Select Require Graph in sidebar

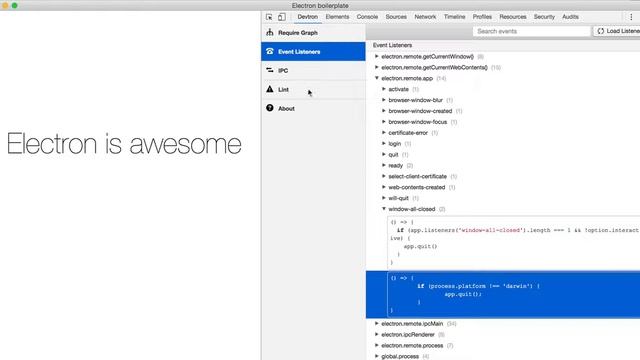313,33
